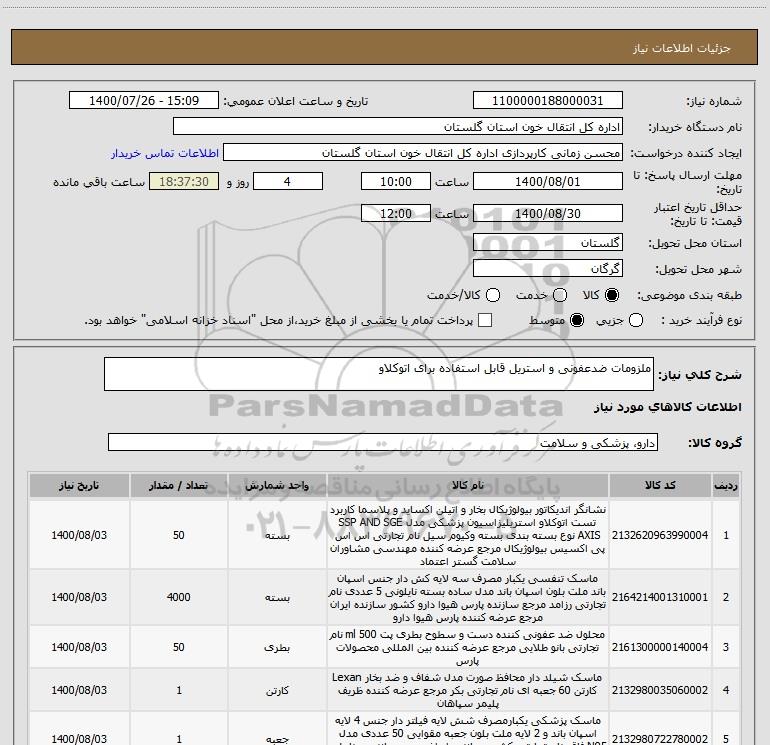This screenshot has height=745, width=770.
Task: Click the تعداد / مقدار column header
Action: (179, 486)
